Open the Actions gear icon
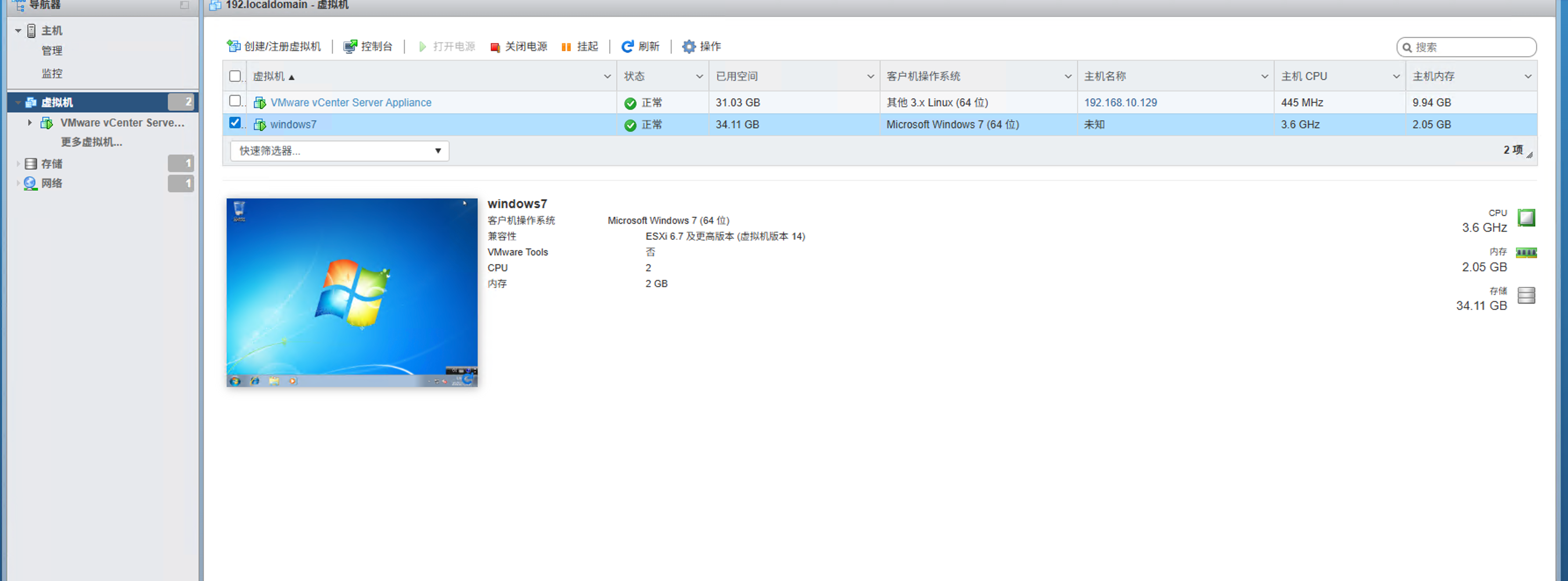Screen dimensions: 1568x581 (x=688, y=46)
